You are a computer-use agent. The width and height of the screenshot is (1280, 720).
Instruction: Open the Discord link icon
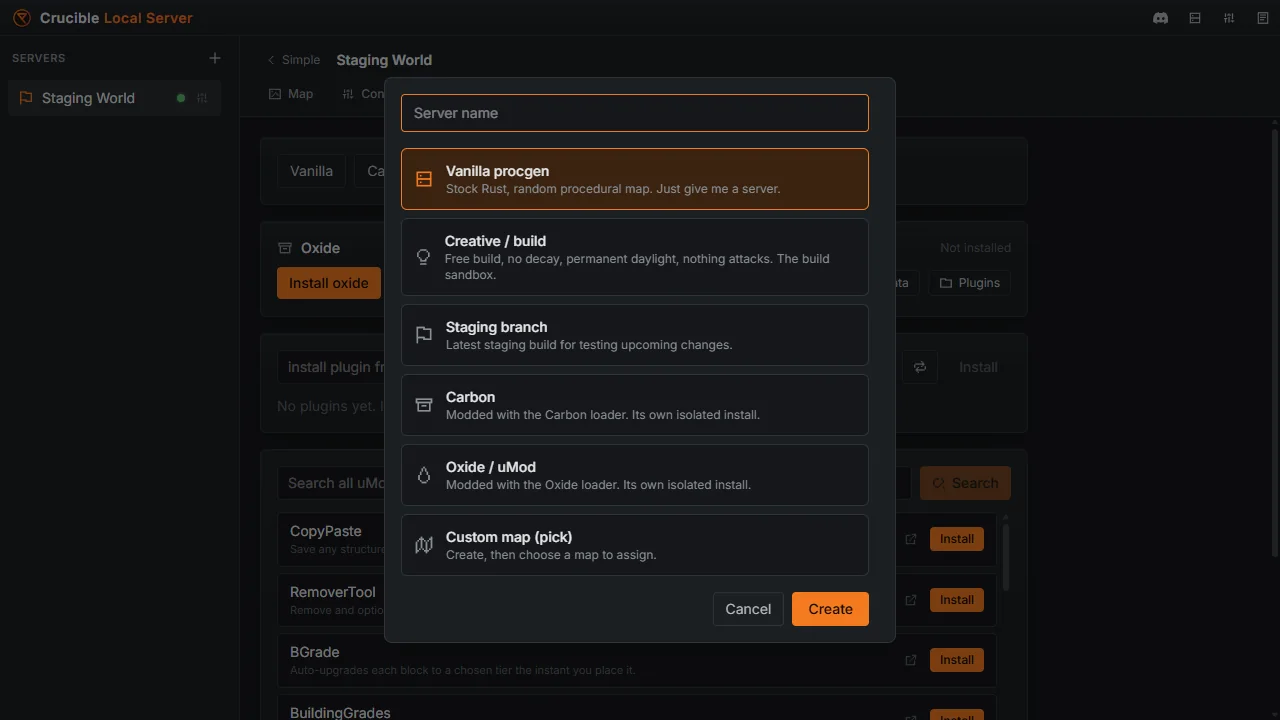(1161, 18)
